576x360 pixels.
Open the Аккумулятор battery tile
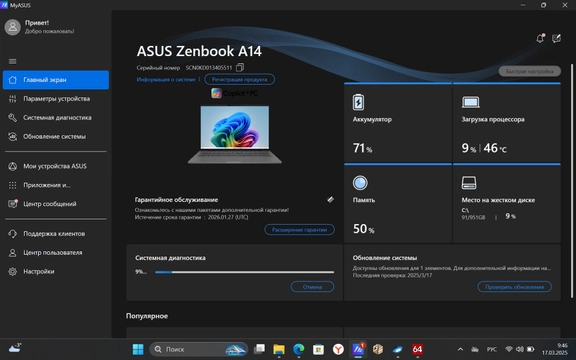pos(398,122)
